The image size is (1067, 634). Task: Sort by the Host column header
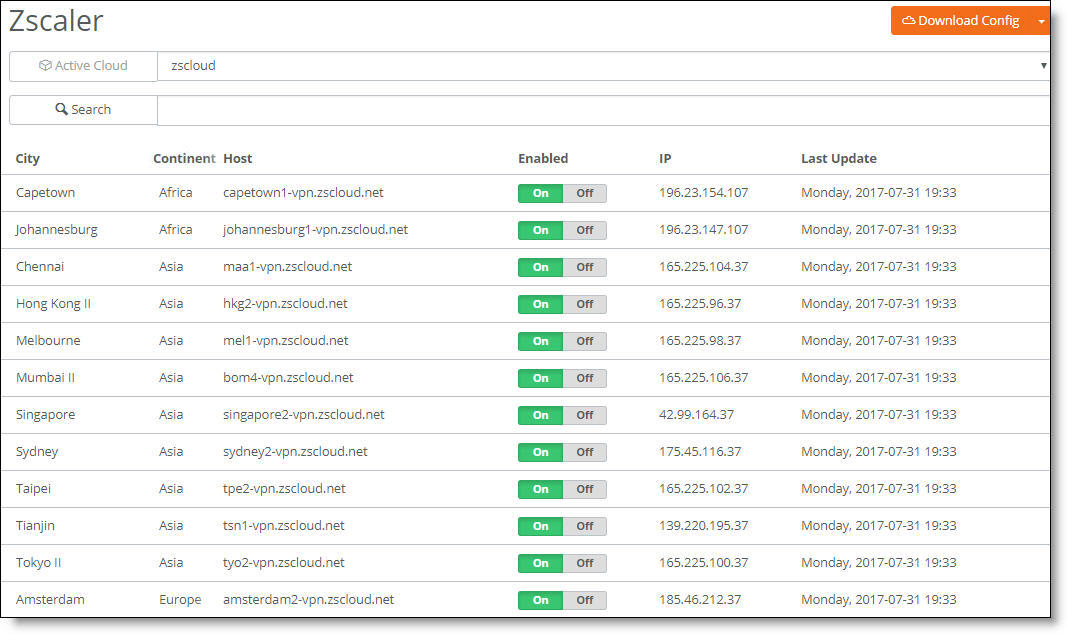pos(237,158)
